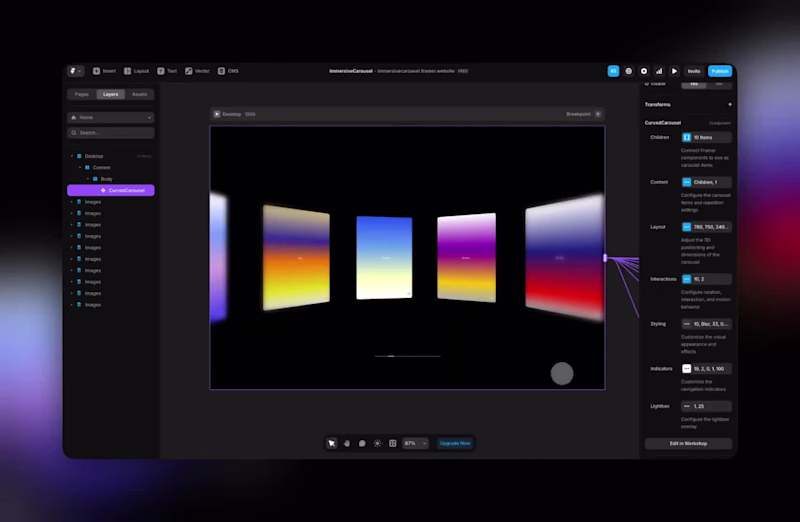Open the CMS option in toolbar
The height and width of the screenshot is (522, 800).
(228, 71)
